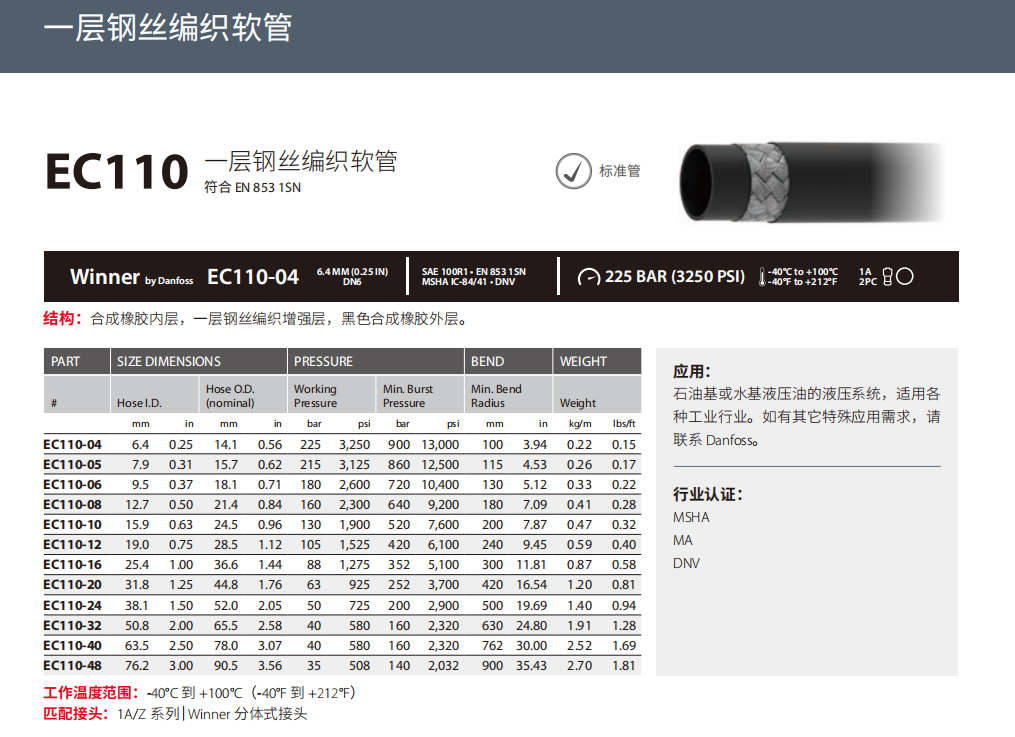Image resolution: width=1015 pixels, height=737 pixels.
Task: Click the braided hose product image
Action: (x=811, y=180)
